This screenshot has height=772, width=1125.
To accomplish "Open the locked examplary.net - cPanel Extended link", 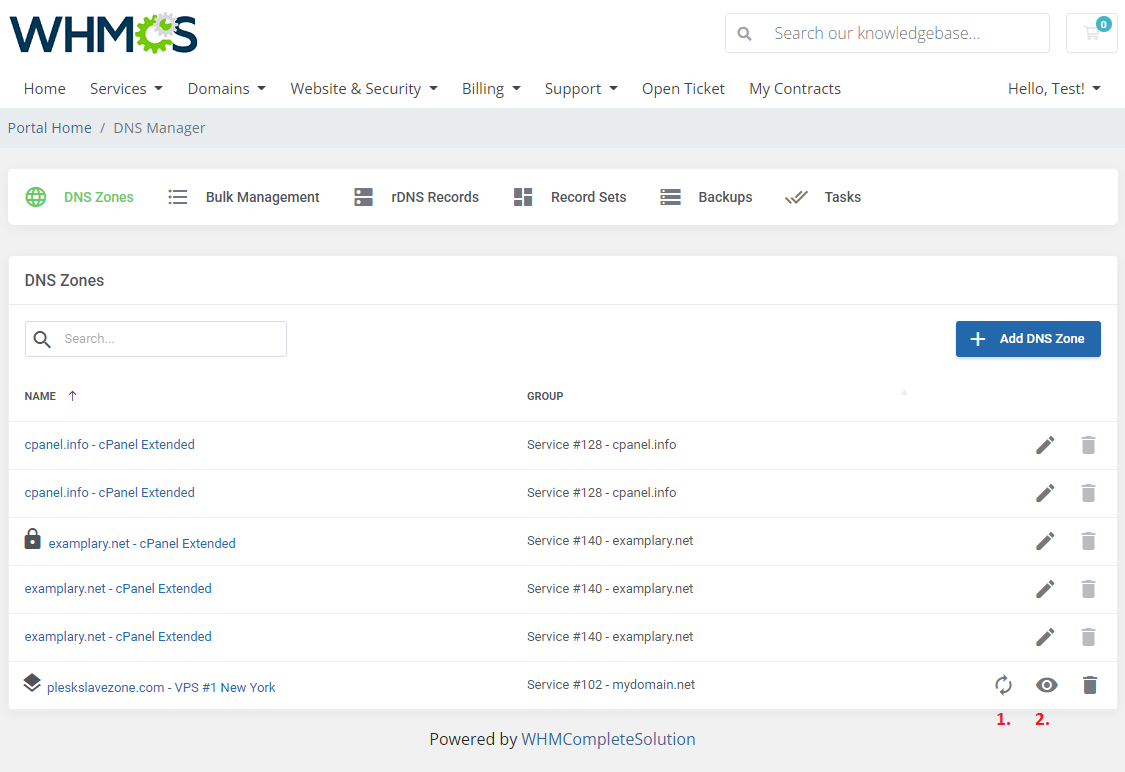I will pos(142,544).
